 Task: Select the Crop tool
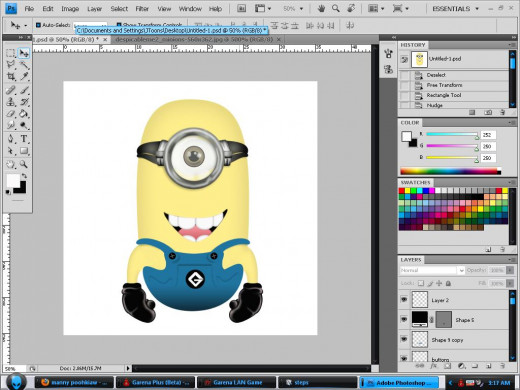11,76
